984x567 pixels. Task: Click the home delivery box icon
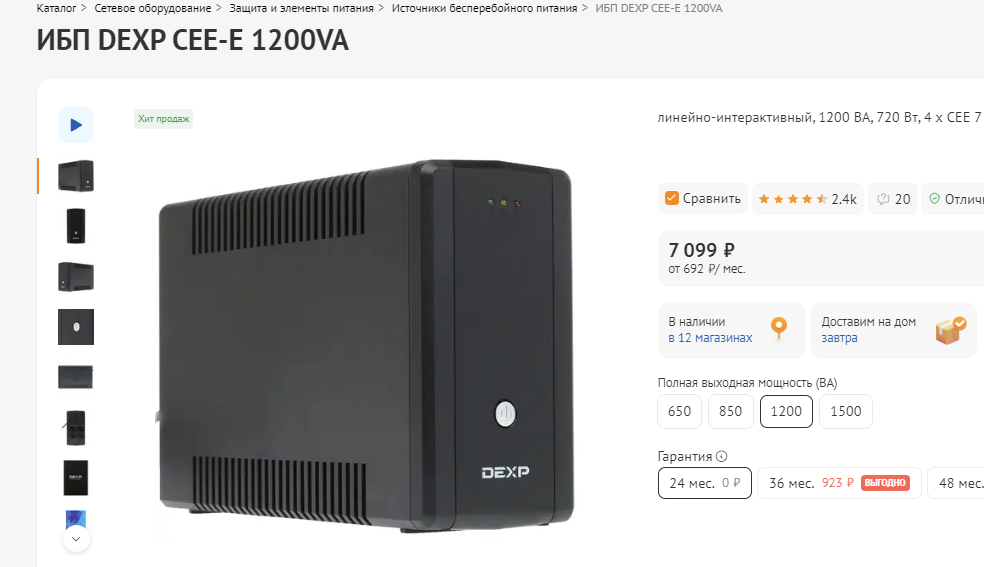coord(951,330)
